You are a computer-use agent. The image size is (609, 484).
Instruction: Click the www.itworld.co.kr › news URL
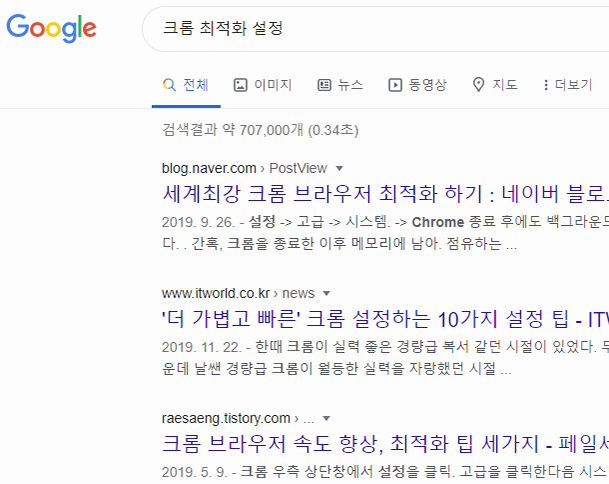tap(238, 294)
